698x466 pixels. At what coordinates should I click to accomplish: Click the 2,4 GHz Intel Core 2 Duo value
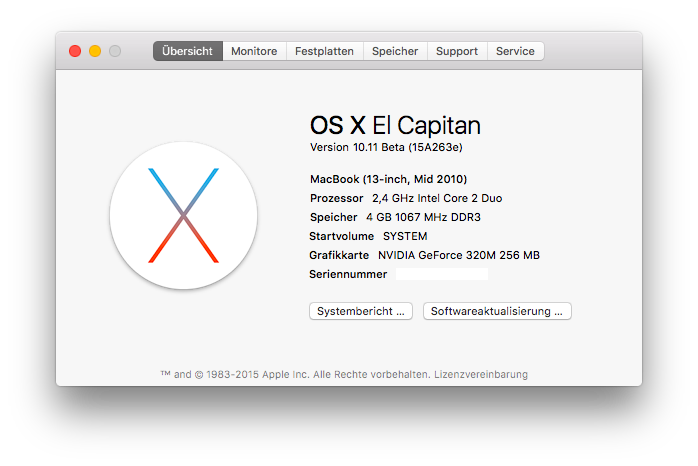coord(437,199)
